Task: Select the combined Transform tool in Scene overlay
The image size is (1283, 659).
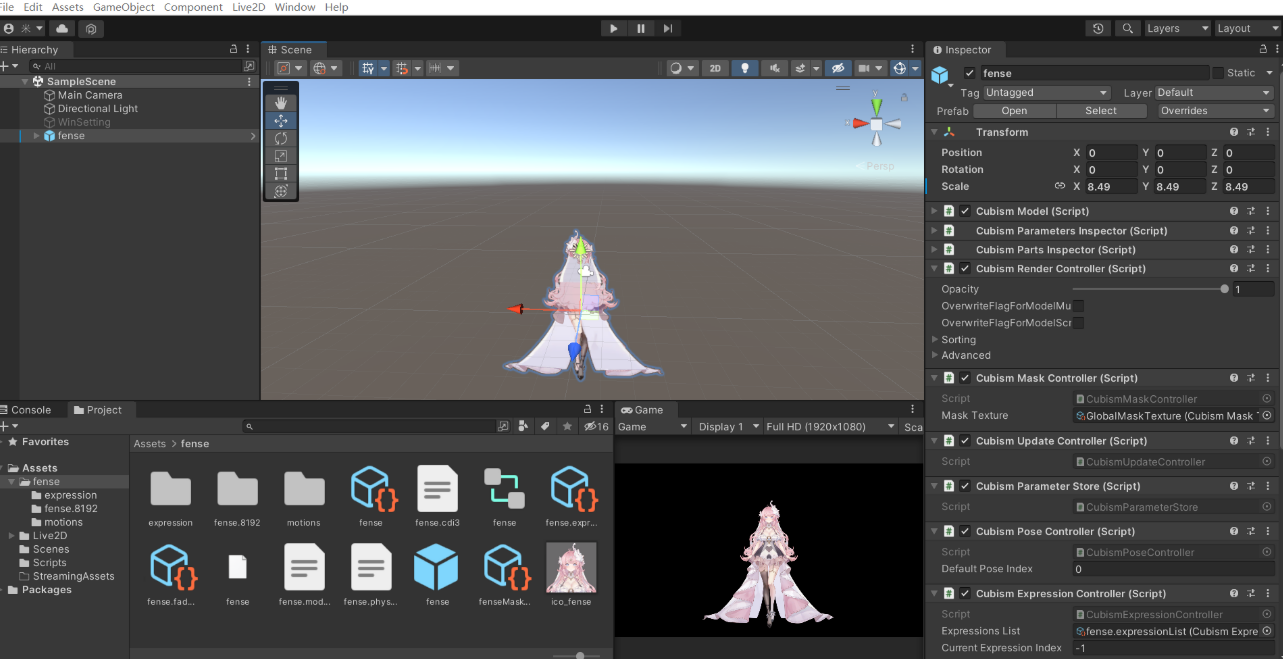Action: coord(281,191)
